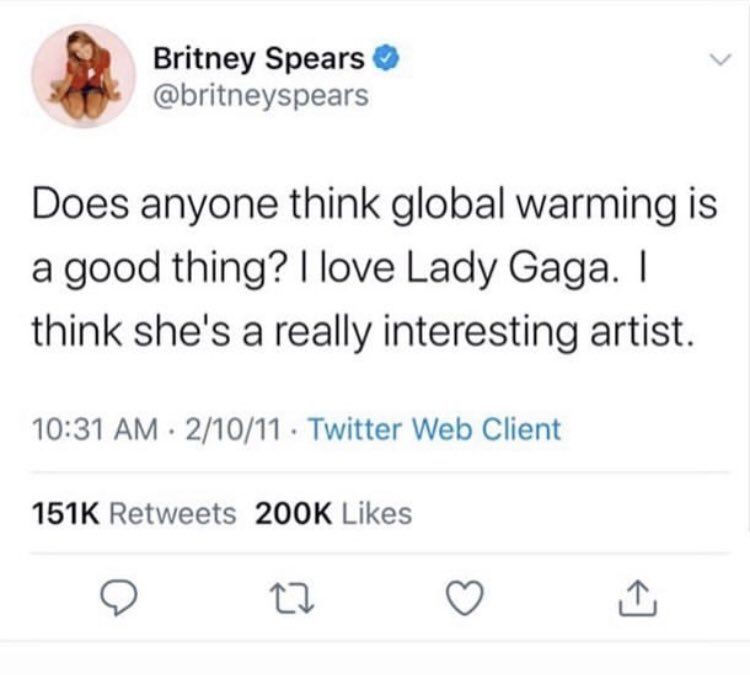This screenshot has height=675, width=750.
Task: Click the reply speech bubble icon
Action: click(x=119, y=598)
